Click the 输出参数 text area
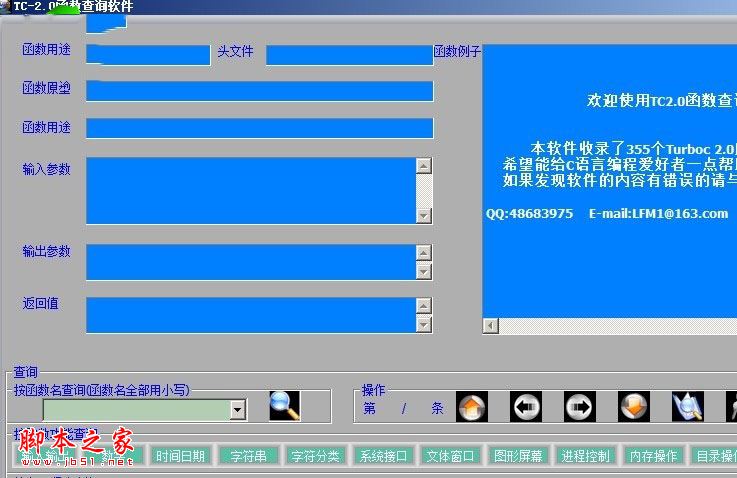The height and width of the screenshot is (478, 737). [251, 262]
